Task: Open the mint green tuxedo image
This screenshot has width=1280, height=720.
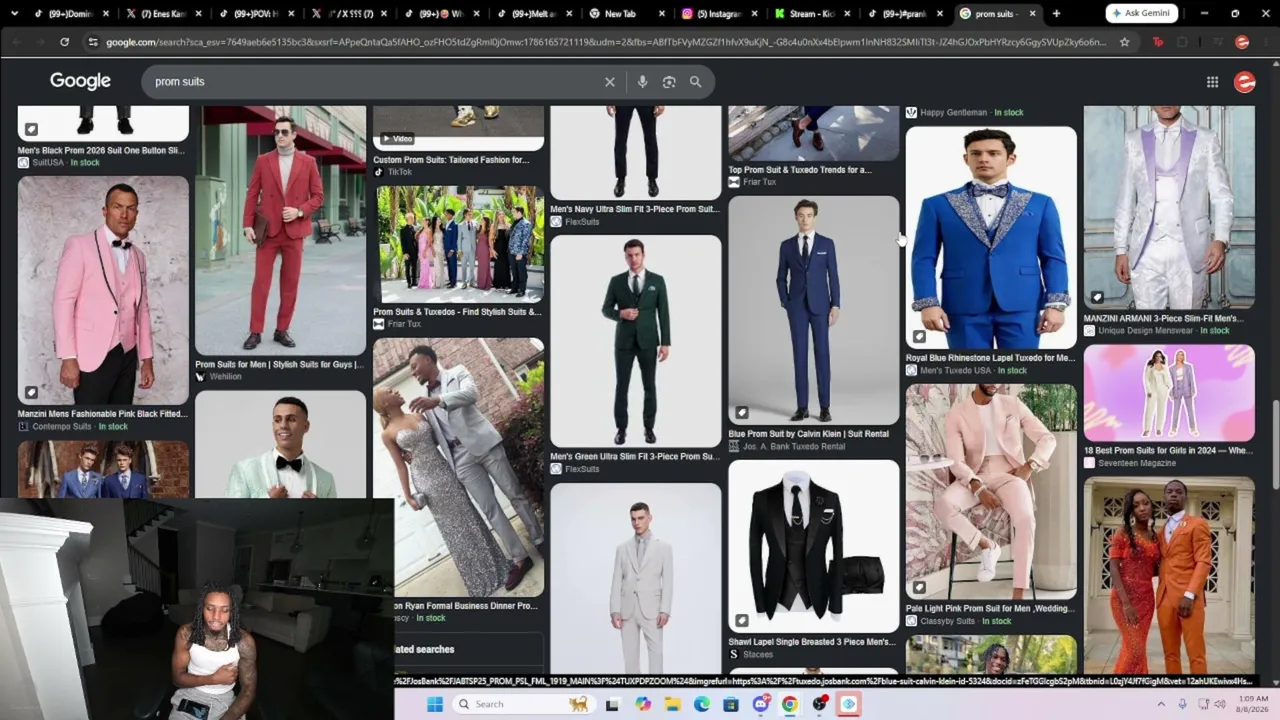Action: coord(281,444)
